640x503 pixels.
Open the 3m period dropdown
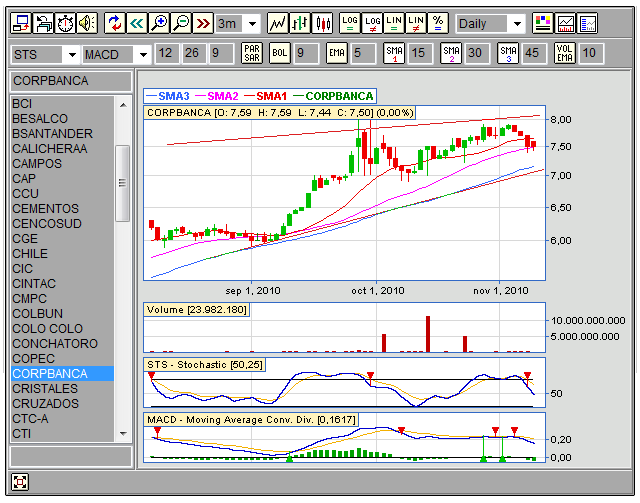(253, 24)
